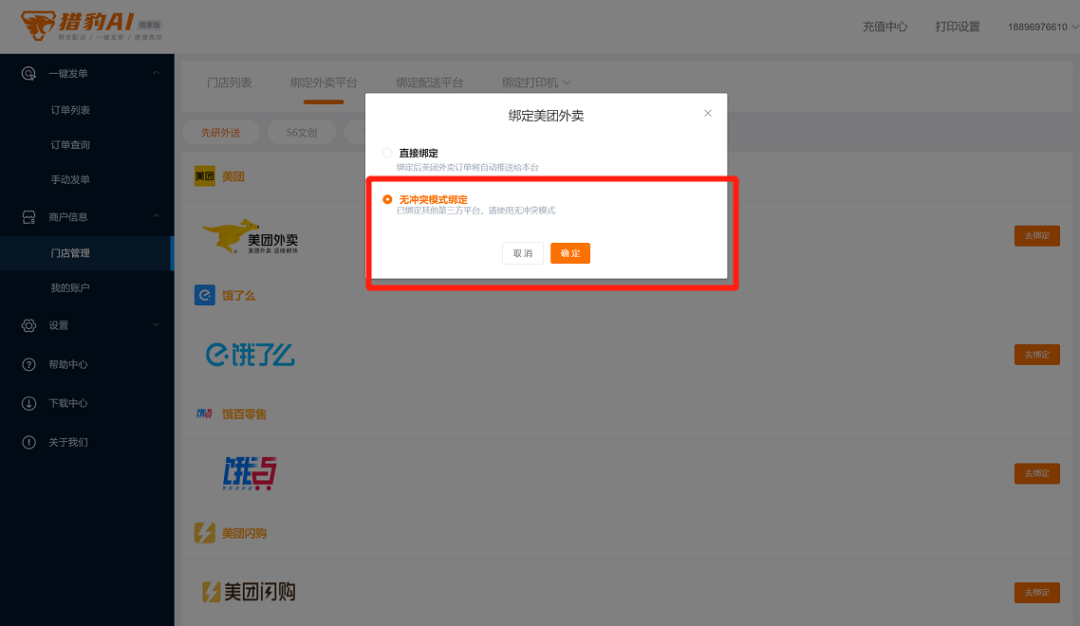Open 订单列表 in the sidebar

click(70, 110)
